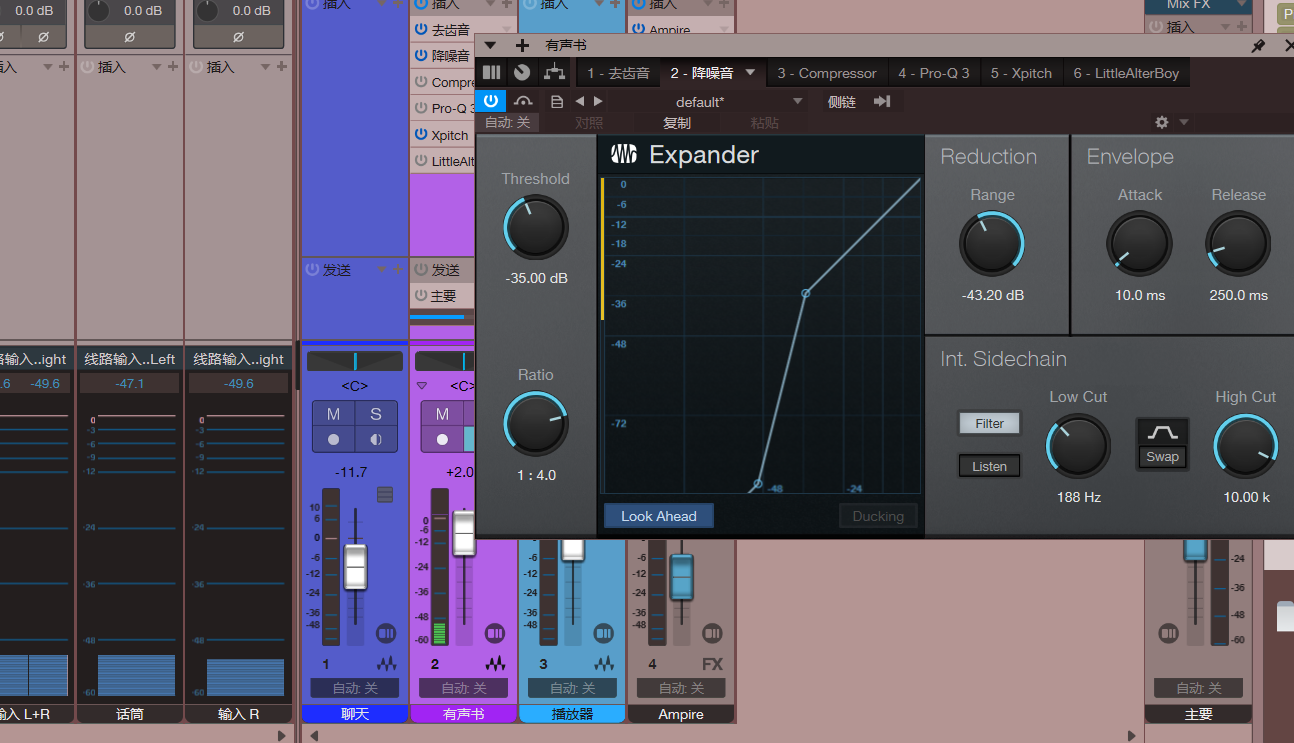Click the instrument icon on channel 2
Image resolution: width=1294 pixels, height=743 pixels.
click(495, 663)
